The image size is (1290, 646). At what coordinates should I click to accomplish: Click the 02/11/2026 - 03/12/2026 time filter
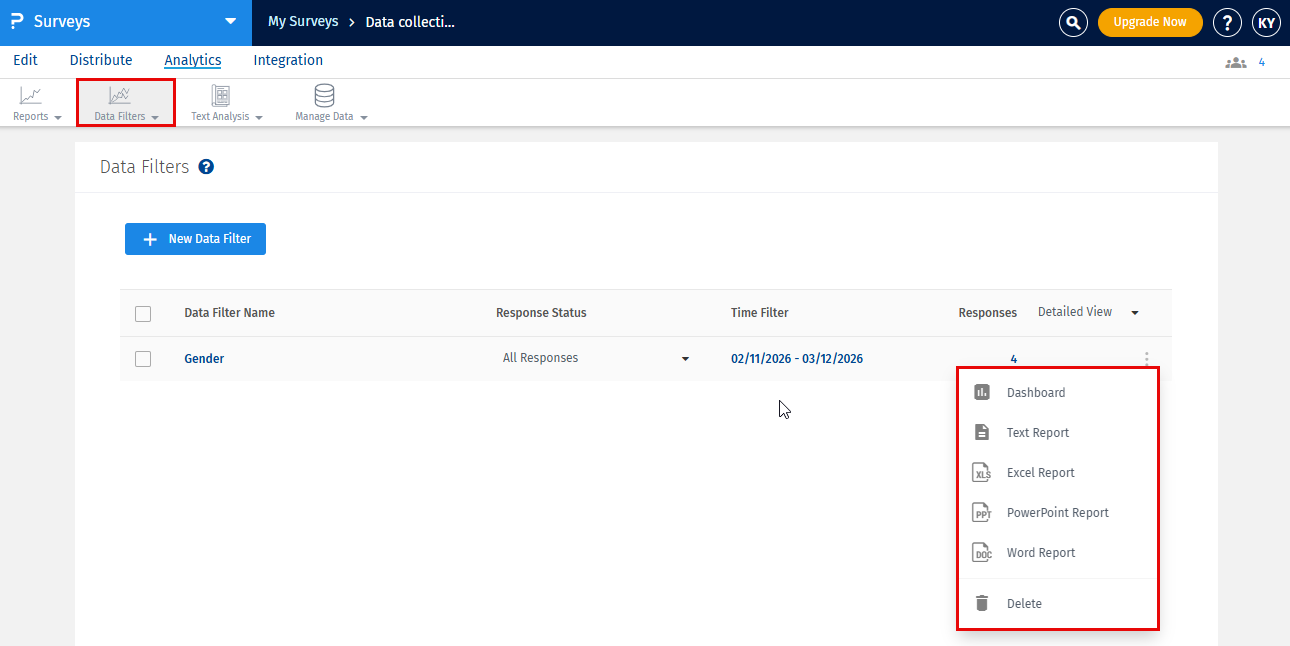(x=797, y=358)
